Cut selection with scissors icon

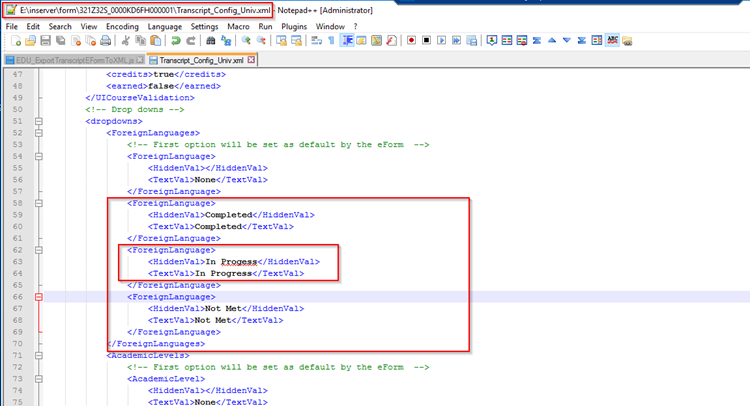click(125, 41)
